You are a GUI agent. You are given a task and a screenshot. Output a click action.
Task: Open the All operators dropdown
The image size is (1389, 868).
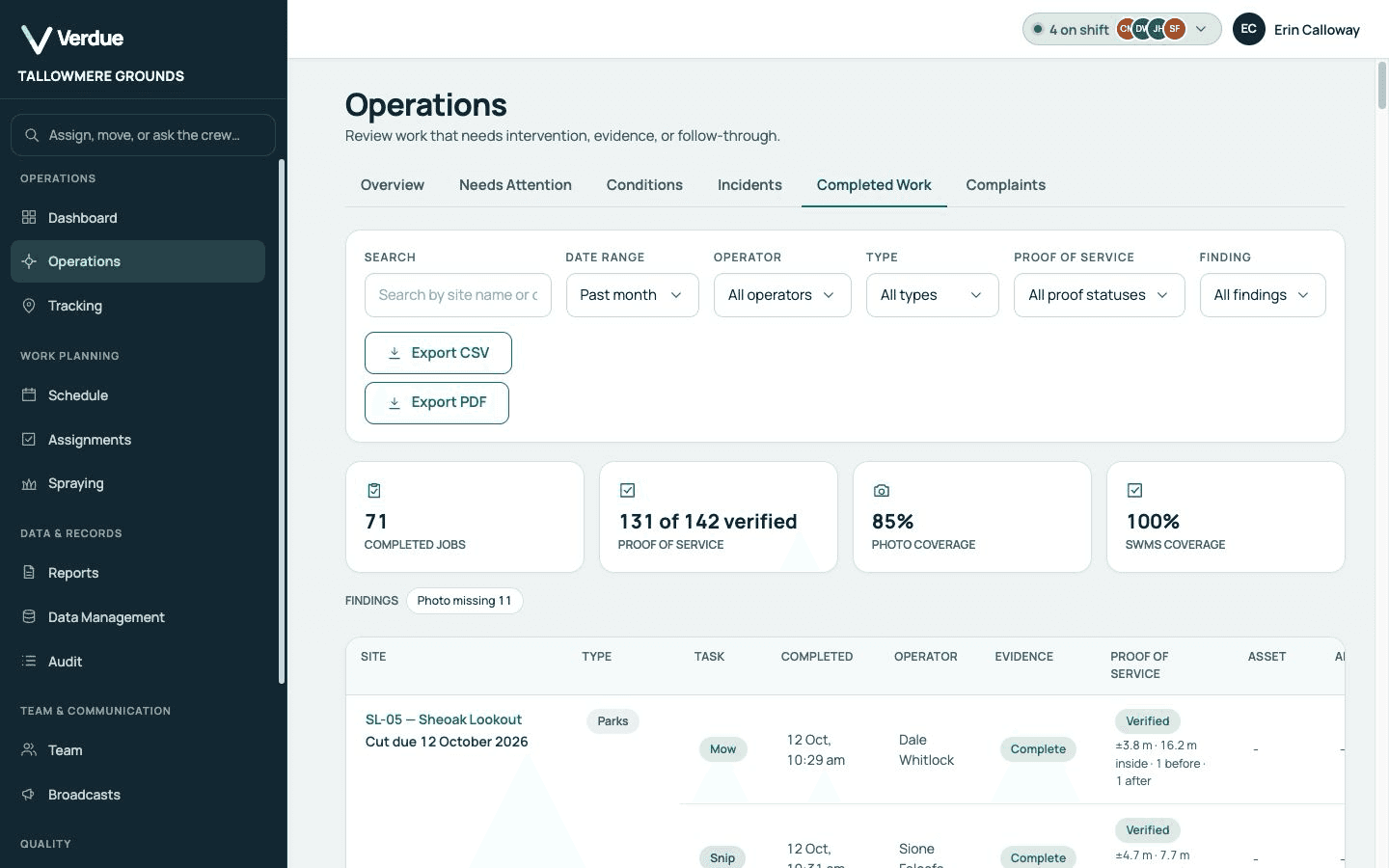782,295
